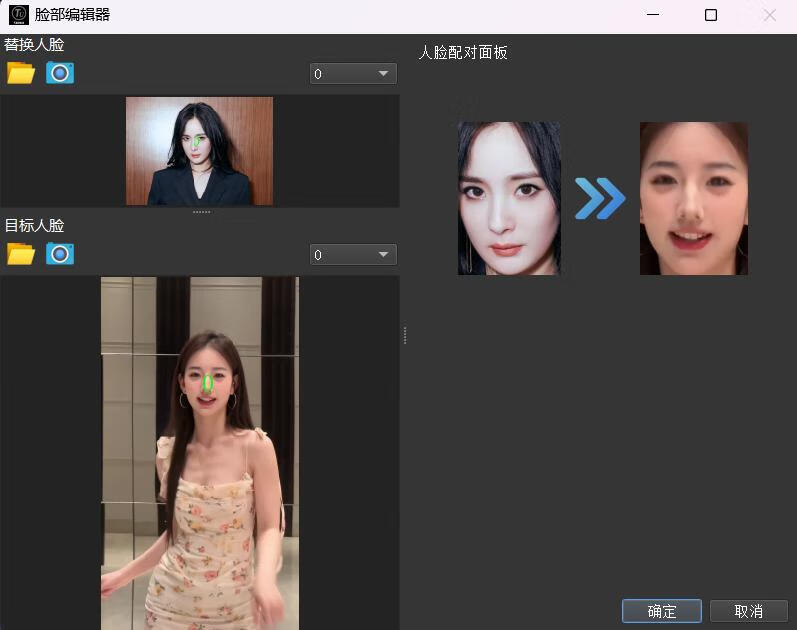
Task: Open folder icon under 目标人脸
Action: (20, 254)
